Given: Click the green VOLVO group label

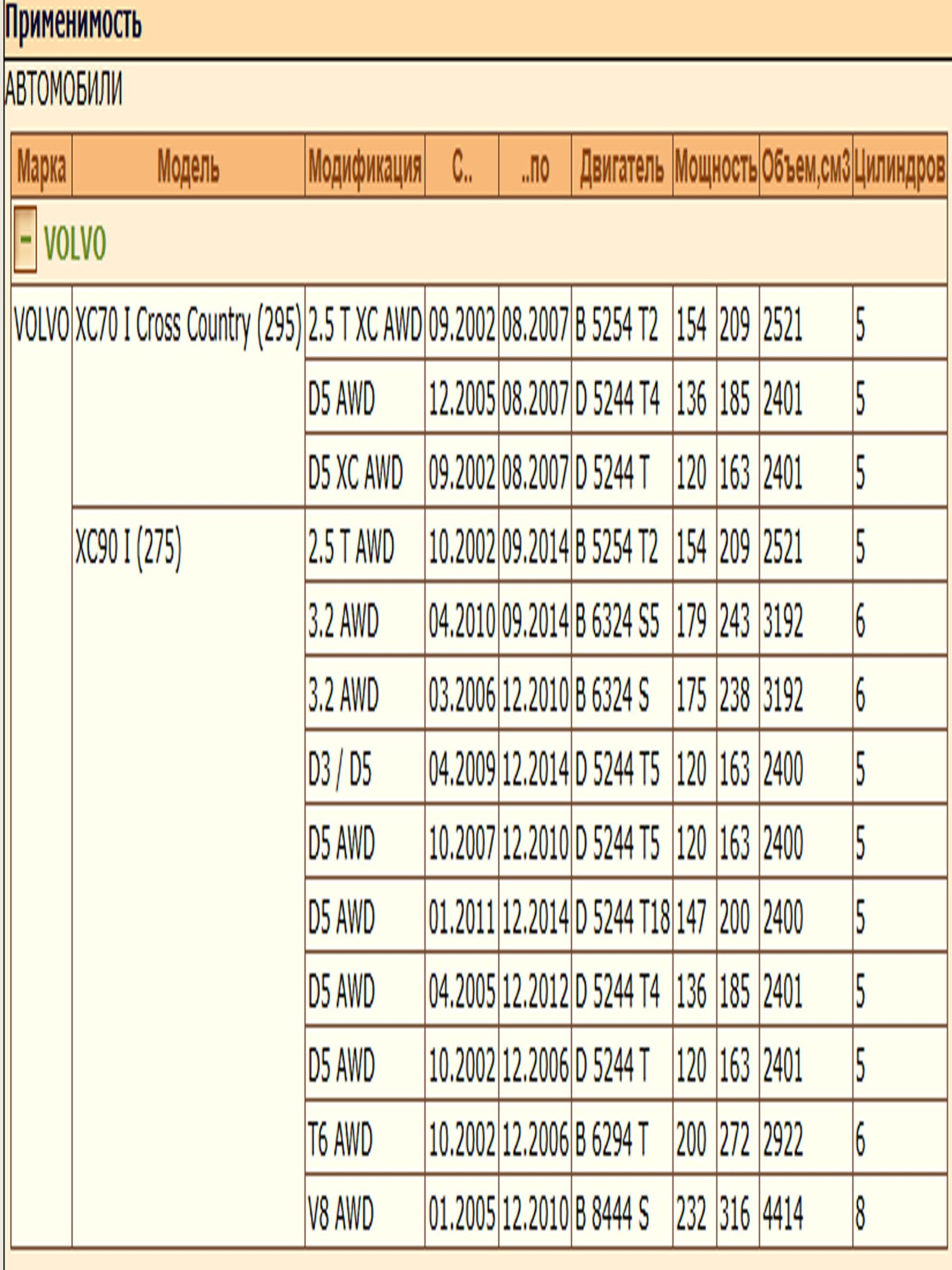Looking at the screenshot, I should point(74,244).
